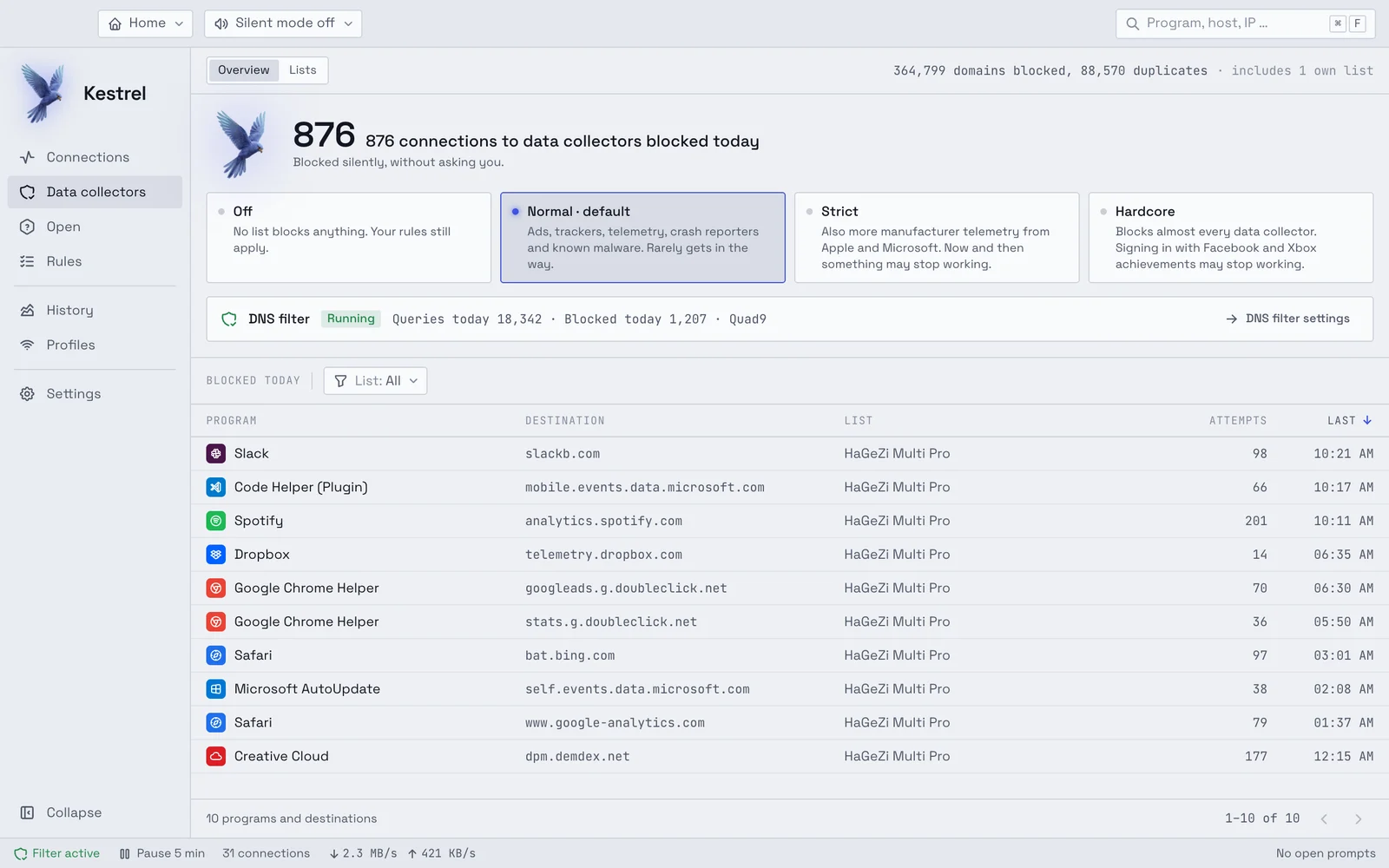The width and height of the screenshot is (1389, 868).
Task: Open the Silent mode off dropdown
Action: (283, 23)
